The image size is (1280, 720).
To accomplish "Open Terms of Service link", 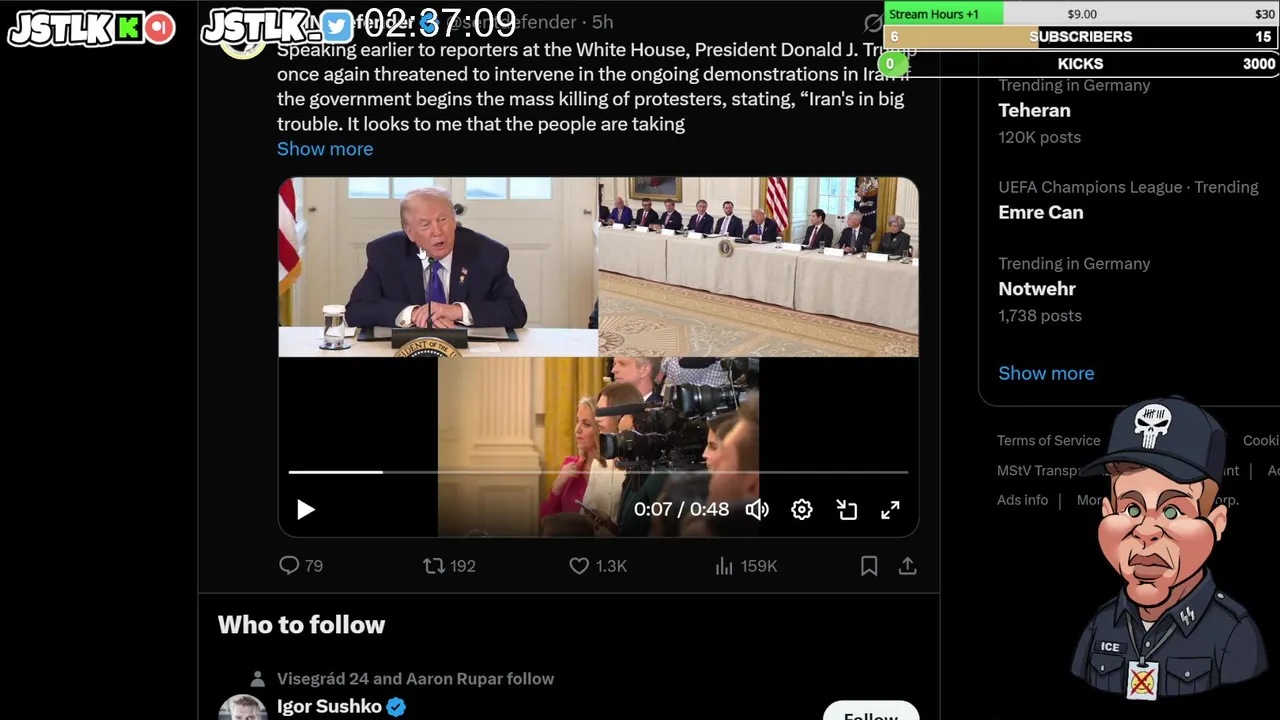I will 1048,441.
